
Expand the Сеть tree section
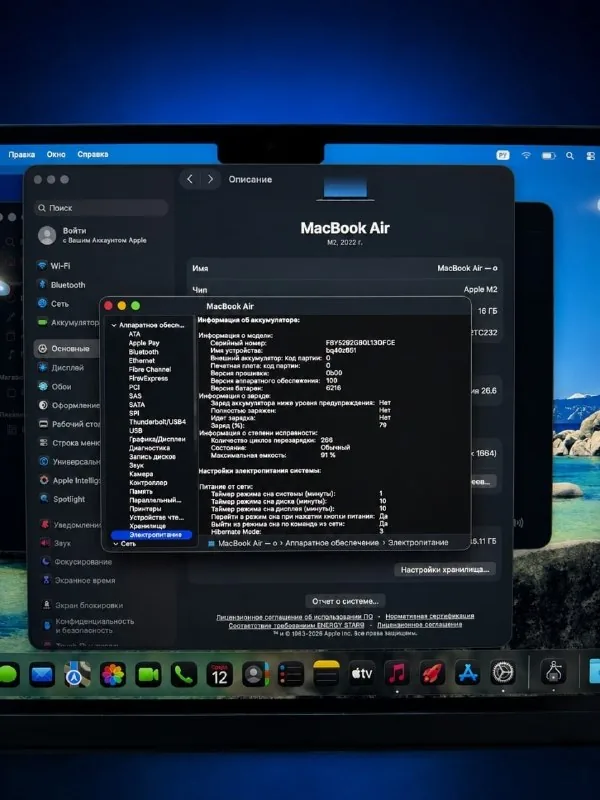tap(115, 543)
